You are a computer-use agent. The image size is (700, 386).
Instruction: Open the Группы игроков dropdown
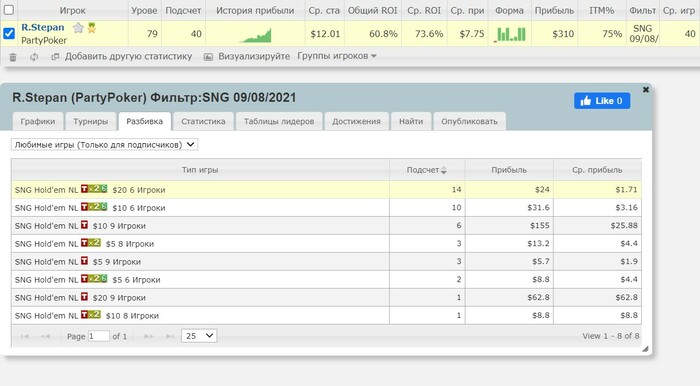coord(337,56)
